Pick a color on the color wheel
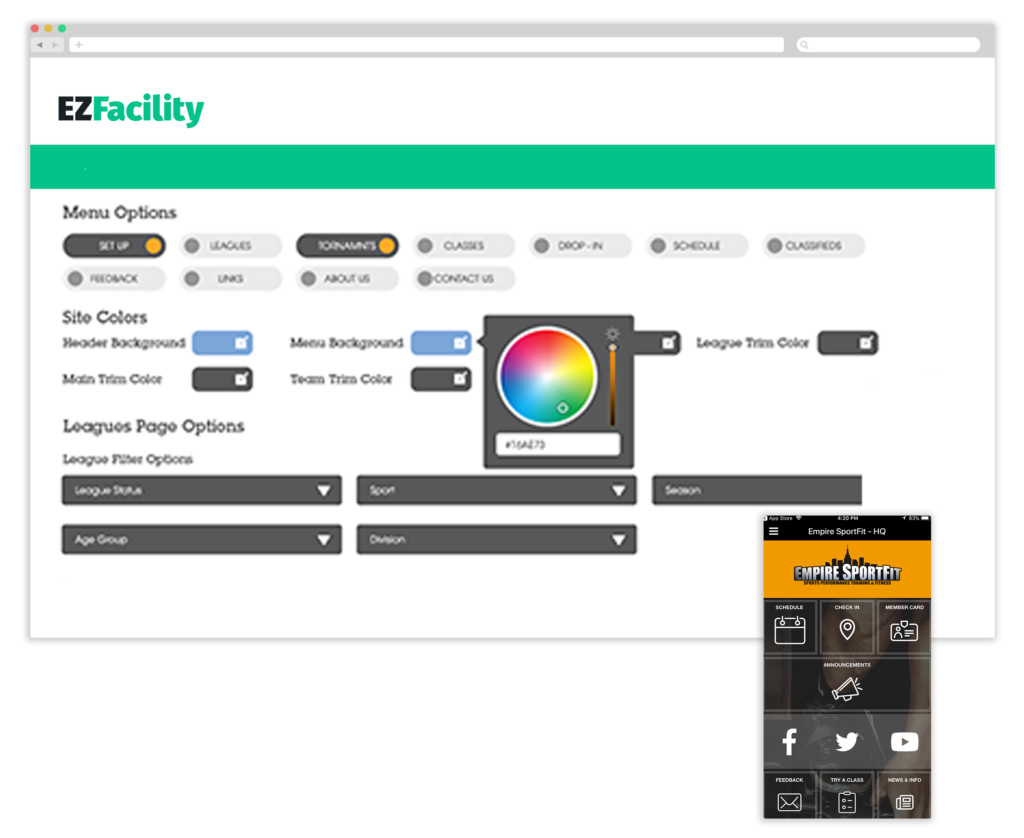1024x838 pixels. (x=545, y=377)
